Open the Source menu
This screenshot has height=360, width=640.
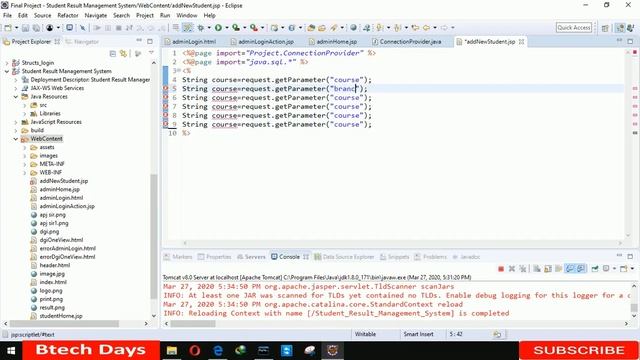pyautogui.click(x=42, y=16)
